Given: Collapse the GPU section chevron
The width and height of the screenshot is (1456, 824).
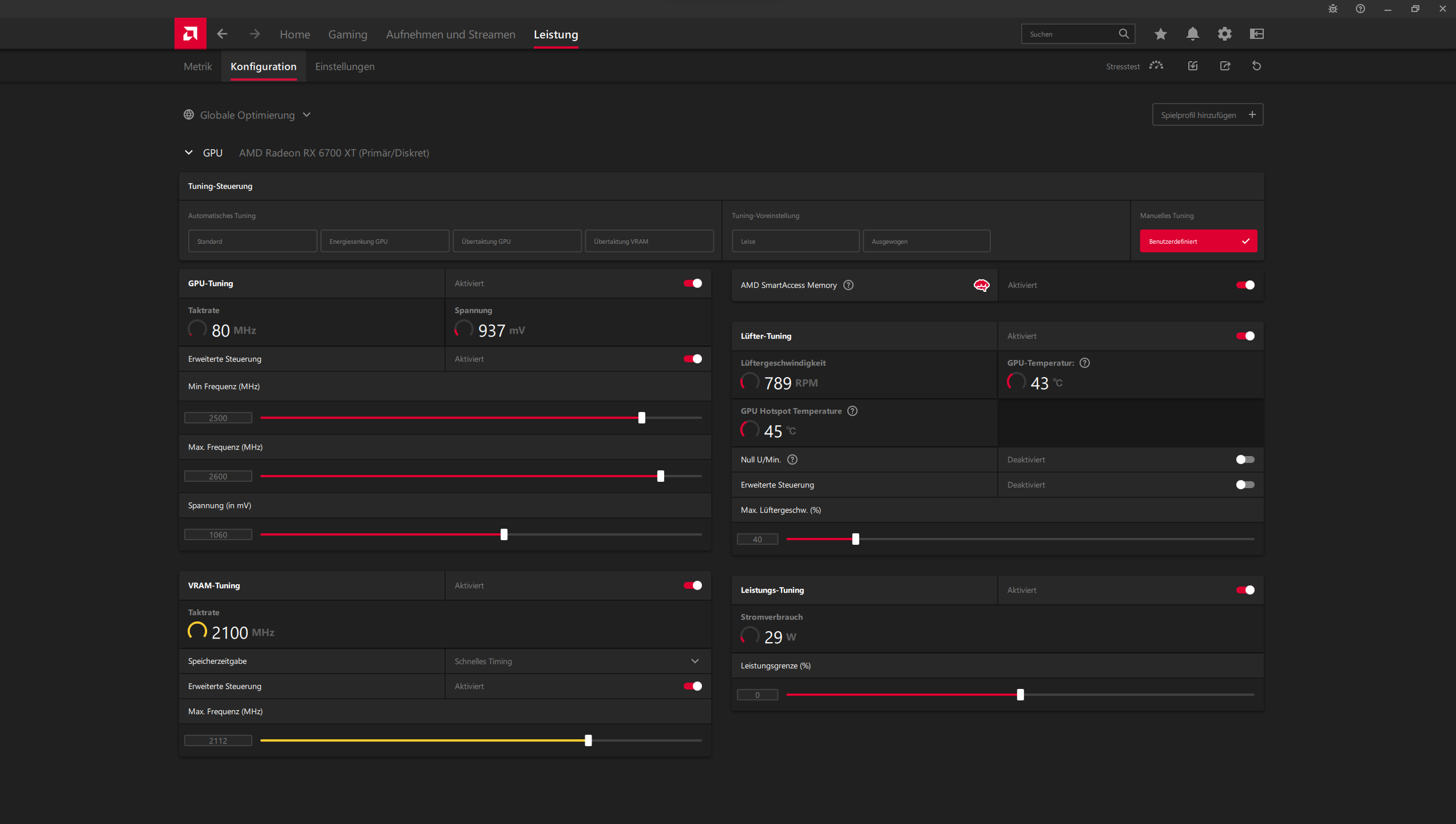Looking at the screenshot, I should coord(189,153).
